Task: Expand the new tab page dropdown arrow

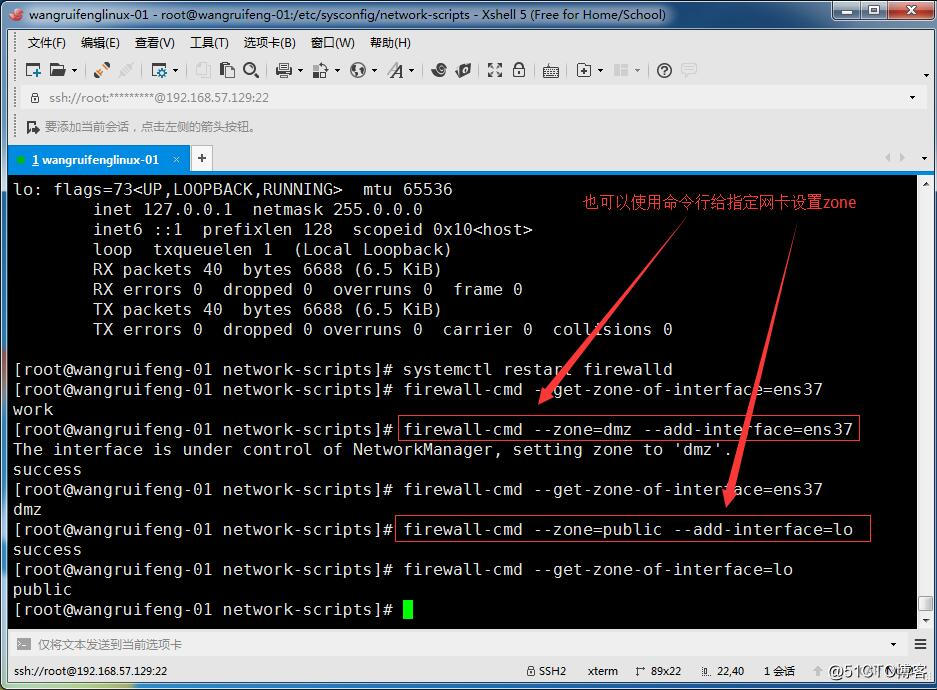Action: click(x=601, y=71)
